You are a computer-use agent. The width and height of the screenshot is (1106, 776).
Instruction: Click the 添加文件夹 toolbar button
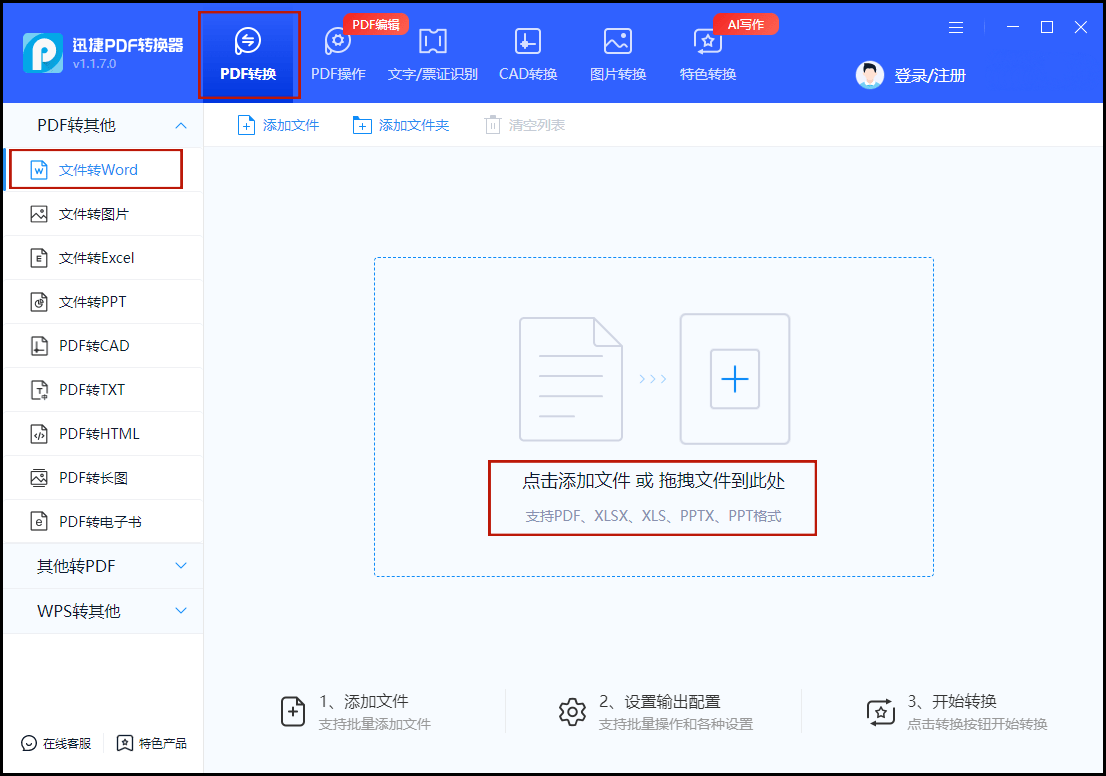[401, 126]
